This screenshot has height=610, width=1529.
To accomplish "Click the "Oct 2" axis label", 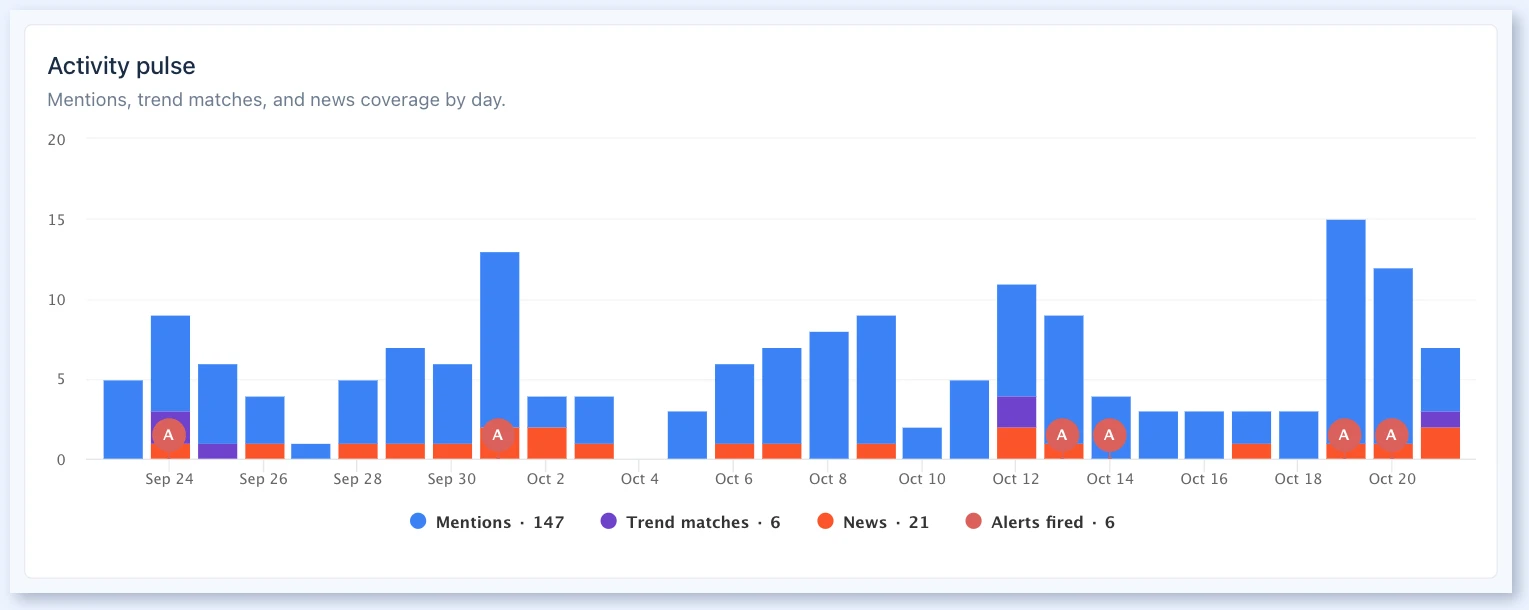I will click(x=546, y=479).
